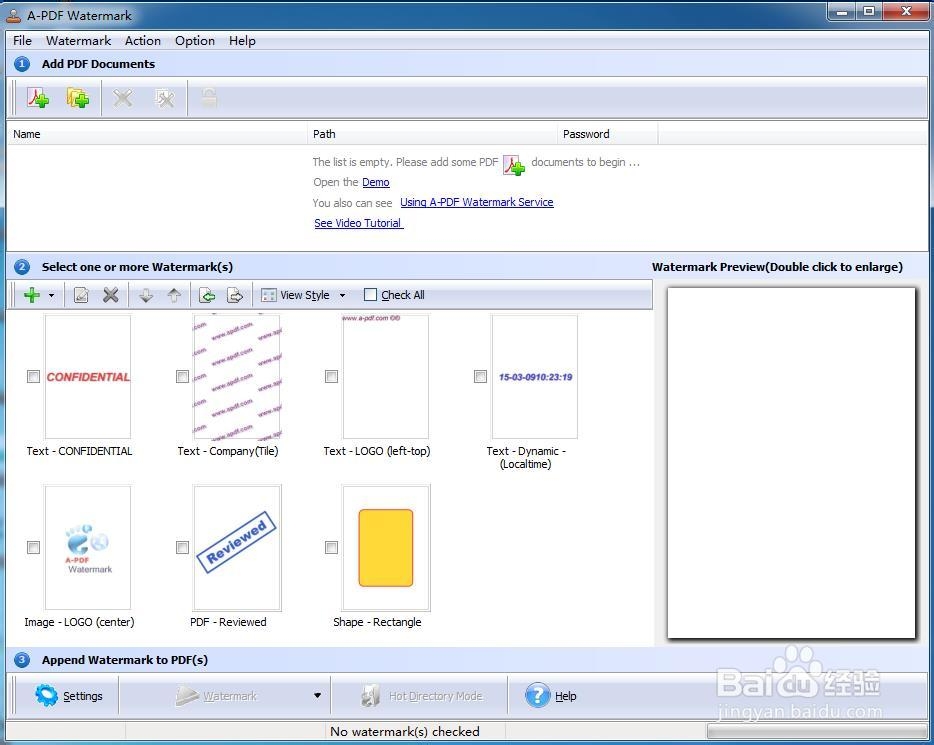
Task: Click the 'Image - LOGO (center)' label
Action: (x=79, y=622)
